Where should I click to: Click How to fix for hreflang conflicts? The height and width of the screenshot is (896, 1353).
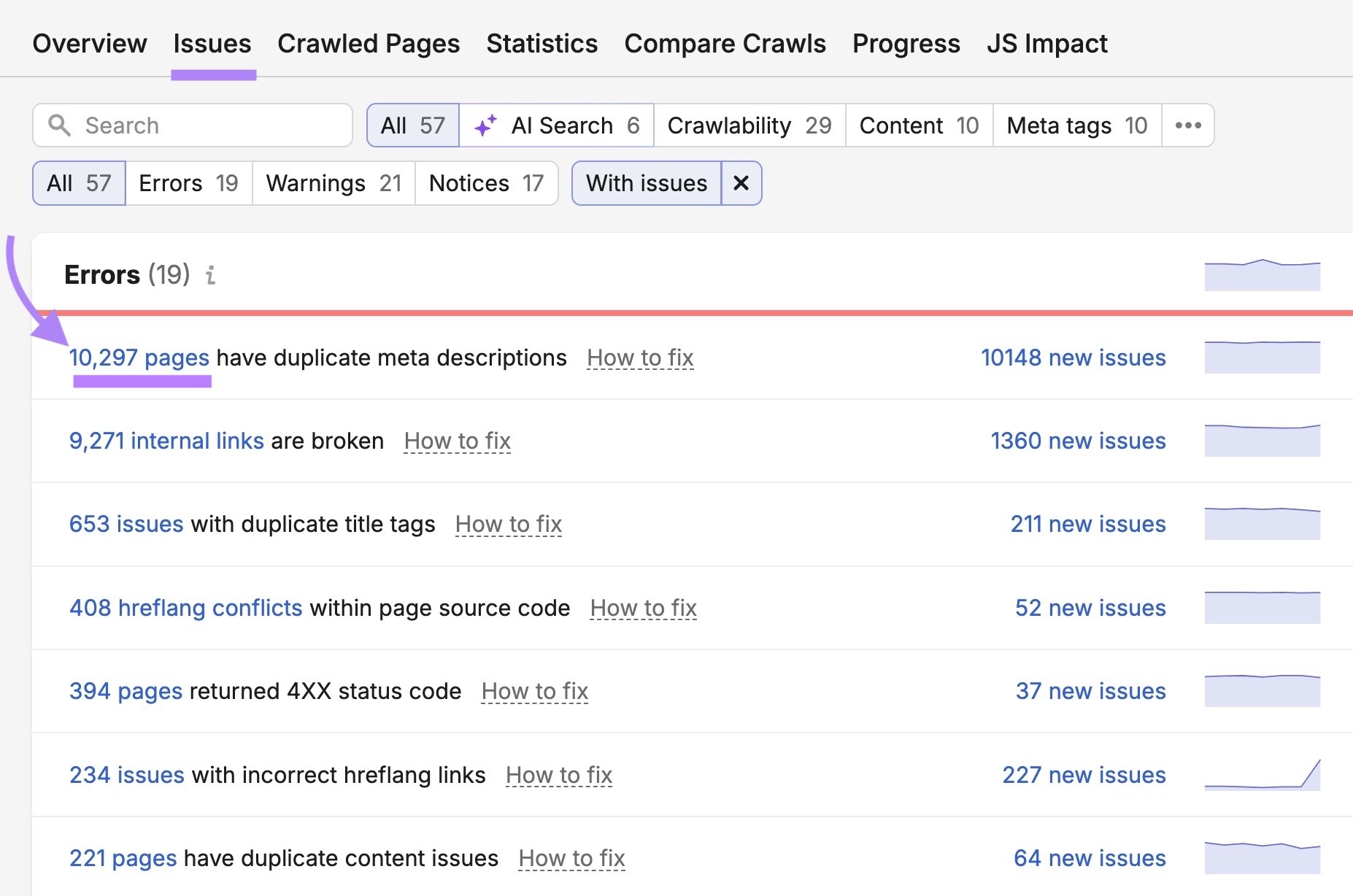644,608
